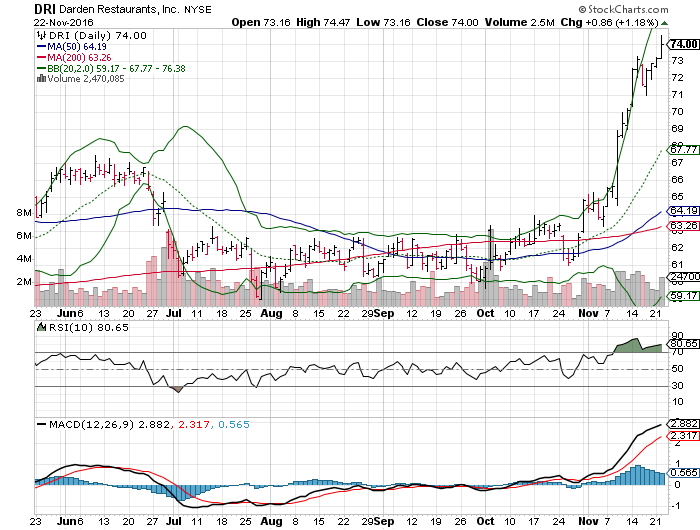
Task: Click the Nov month label under the MACD panel
Action: pyautogui.click(x=588, y=521)
